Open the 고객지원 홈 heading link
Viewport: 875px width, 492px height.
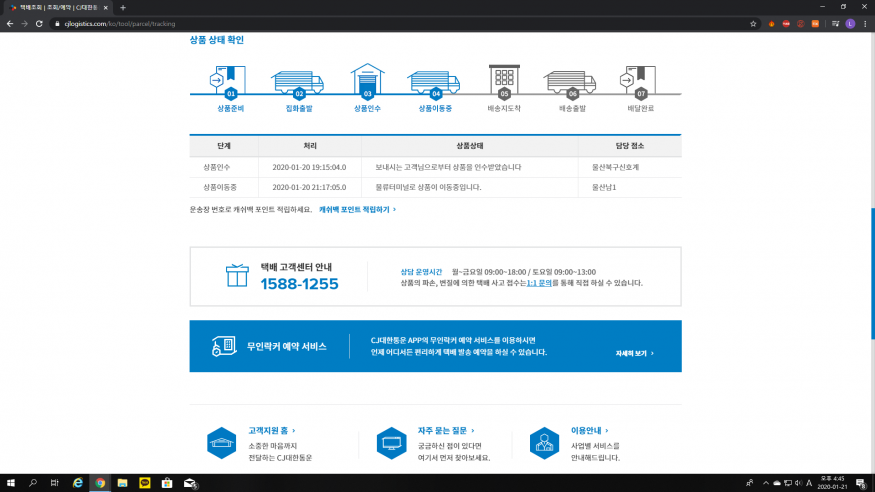[271, 430]
